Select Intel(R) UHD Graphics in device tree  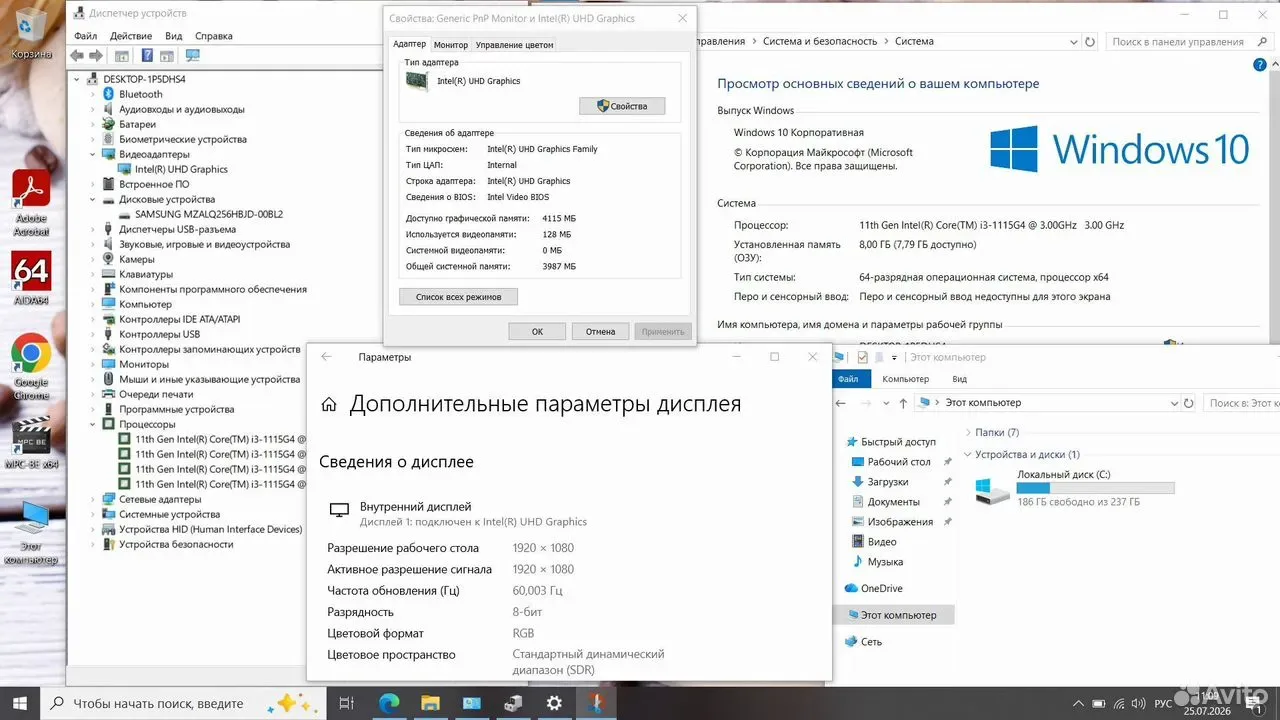(x=181, y=169)
